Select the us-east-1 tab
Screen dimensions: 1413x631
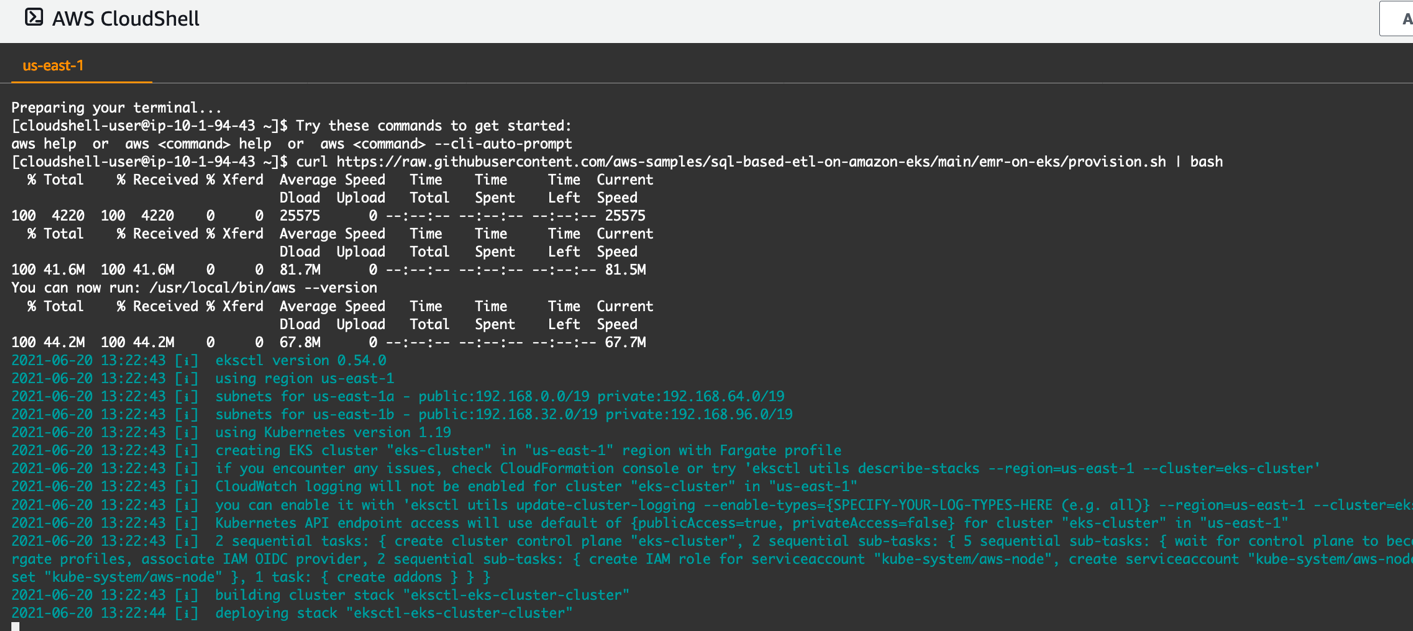point(53,65)
